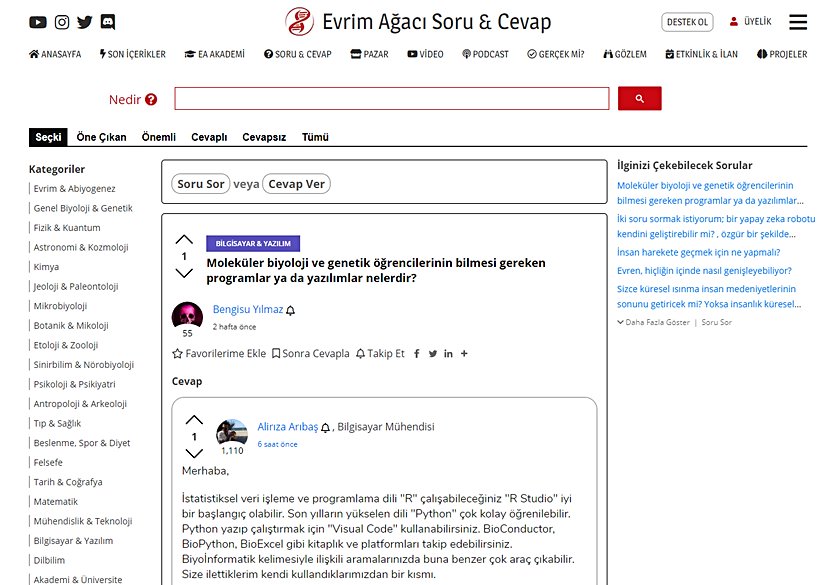This screenshot has height=585, width=825.
Task: Open the hamburger main menu
Action: (x=798, y=22)
